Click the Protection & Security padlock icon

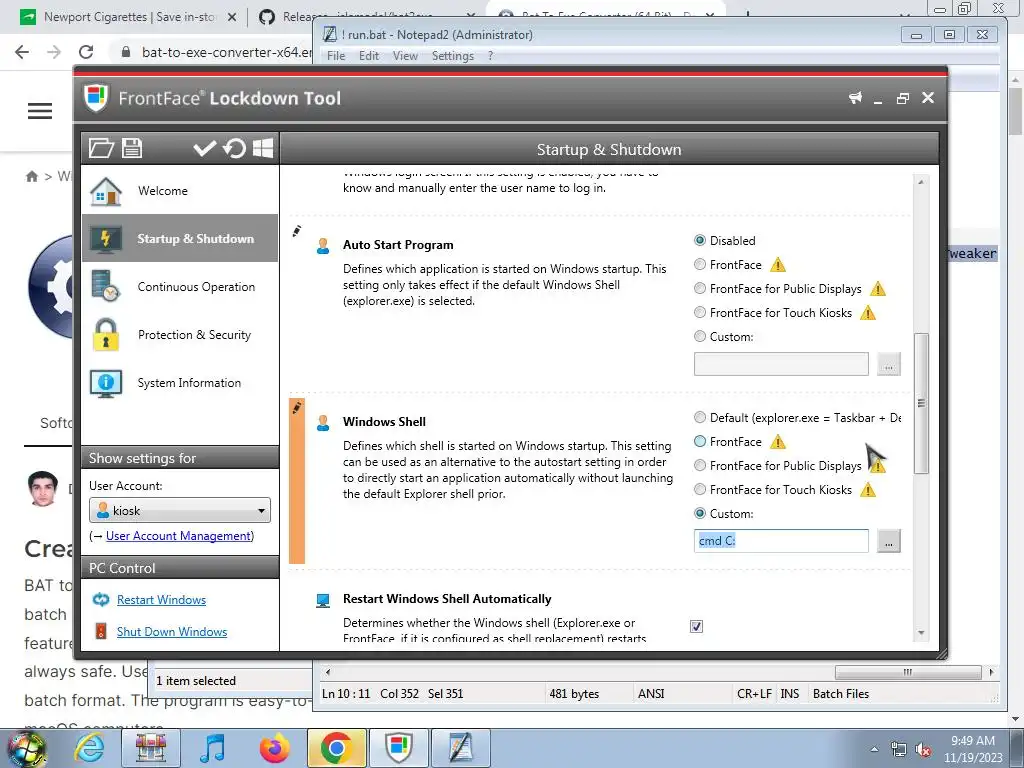(106, 334)
